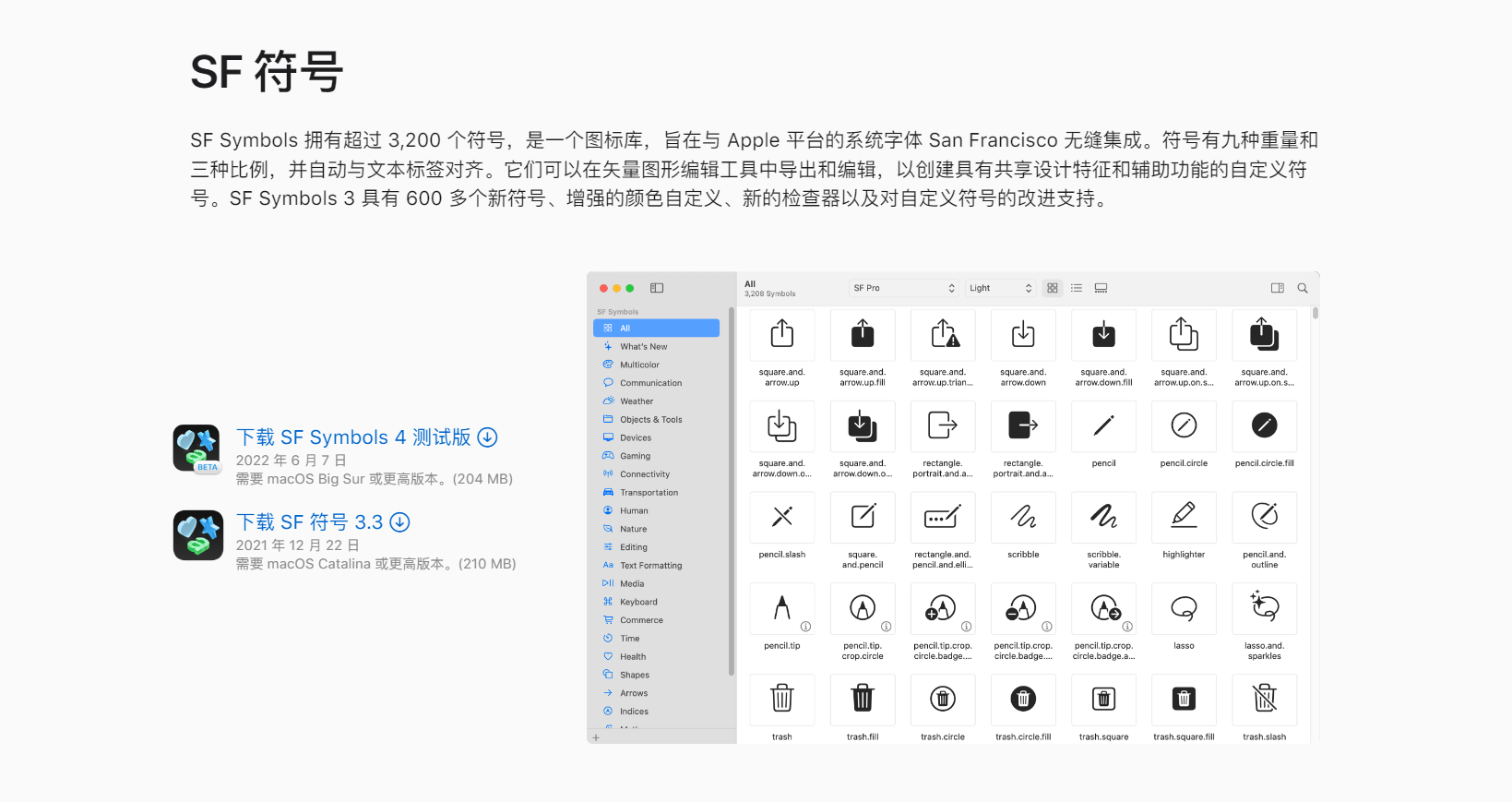Select the trash symbol
1512x802 pixels.
pyautogui.click(x=782, y=700)
